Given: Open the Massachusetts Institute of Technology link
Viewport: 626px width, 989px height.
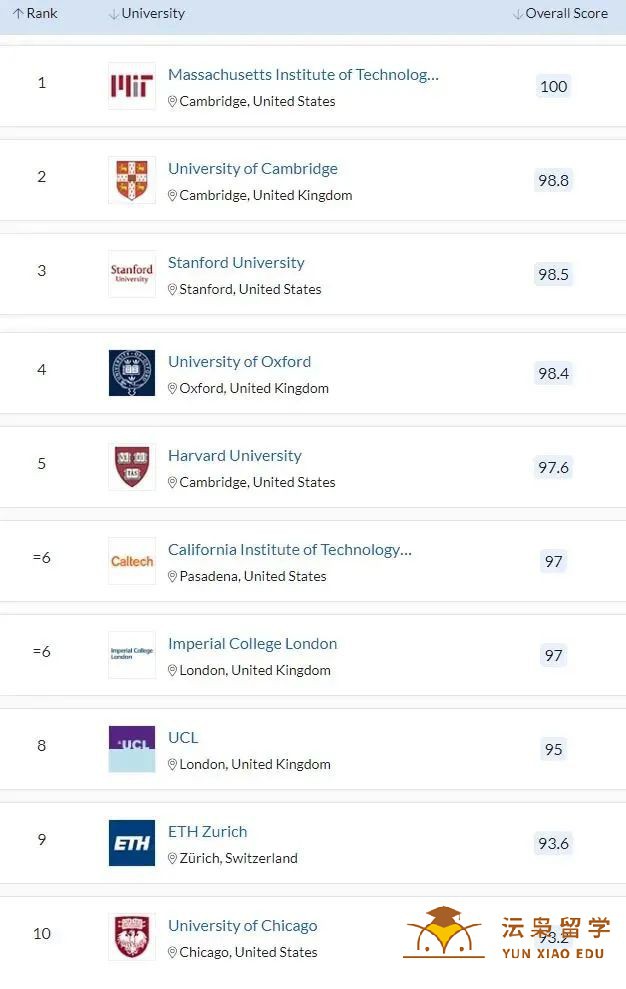Looking at the screenshot, I should (303, 74).
